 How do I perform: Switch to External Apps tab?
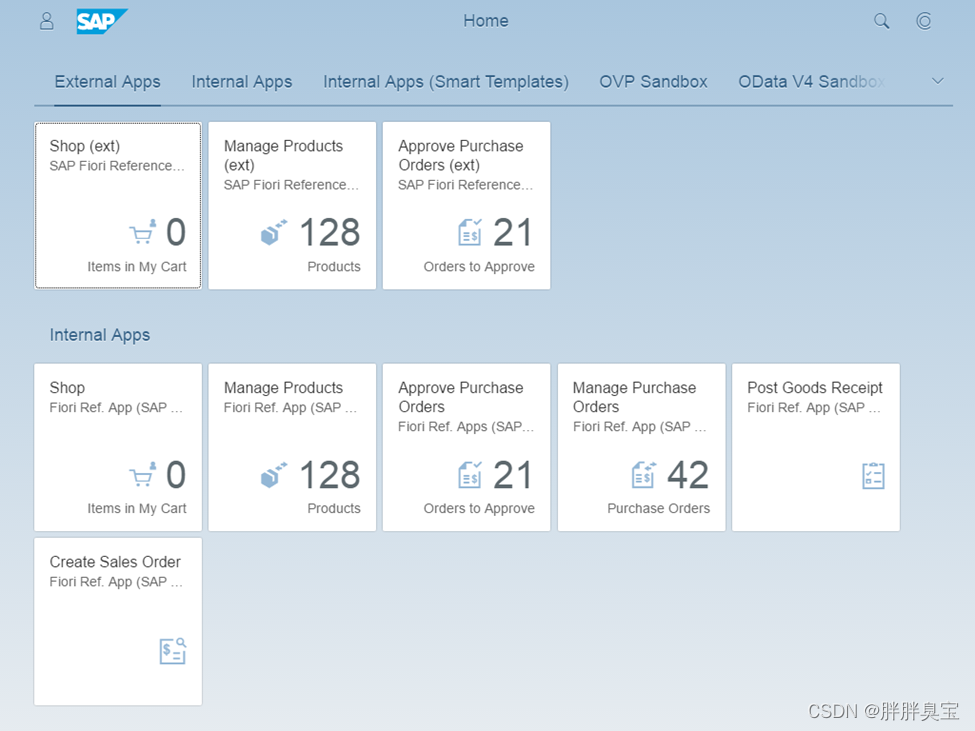point(108,82)
